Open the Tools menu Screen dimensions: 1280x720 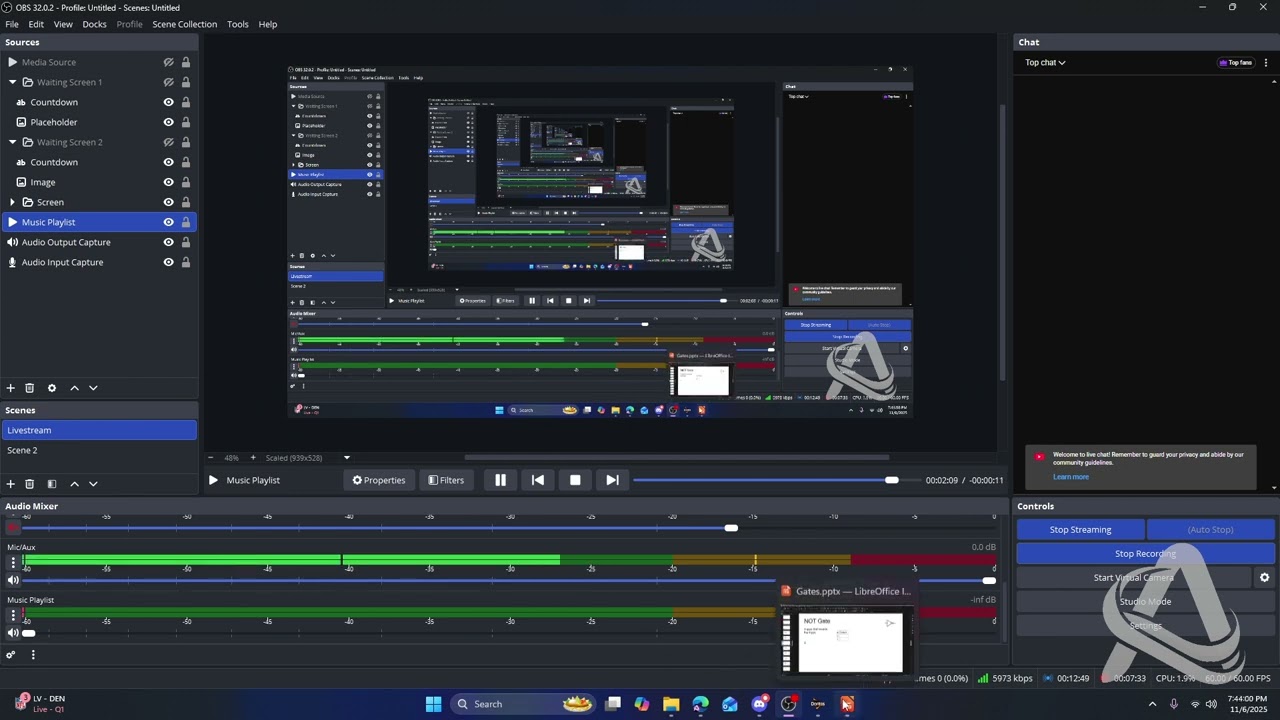238,24
